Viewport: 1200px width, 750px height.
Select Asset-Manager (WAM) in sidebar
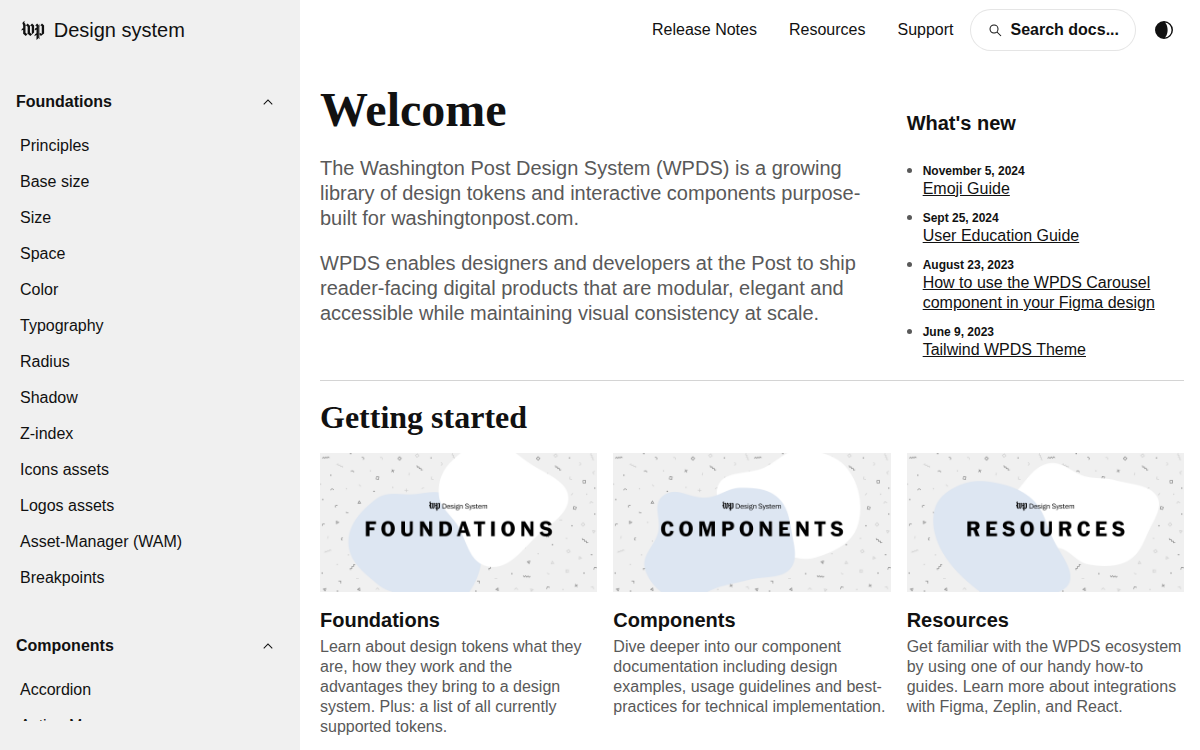101,542
